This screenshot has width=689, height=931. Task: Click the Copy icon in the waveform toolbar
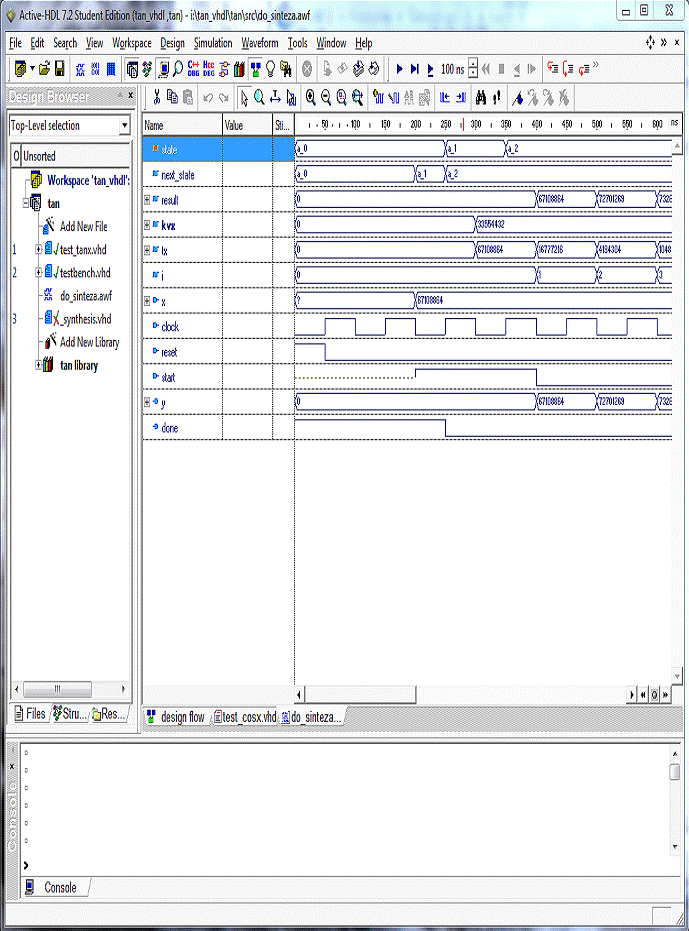point(172,97)
